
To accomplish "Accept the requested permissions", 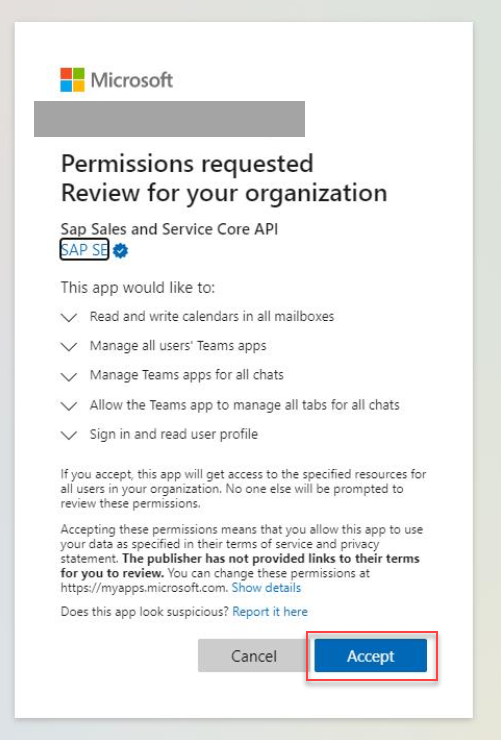I will coord(371,656).
